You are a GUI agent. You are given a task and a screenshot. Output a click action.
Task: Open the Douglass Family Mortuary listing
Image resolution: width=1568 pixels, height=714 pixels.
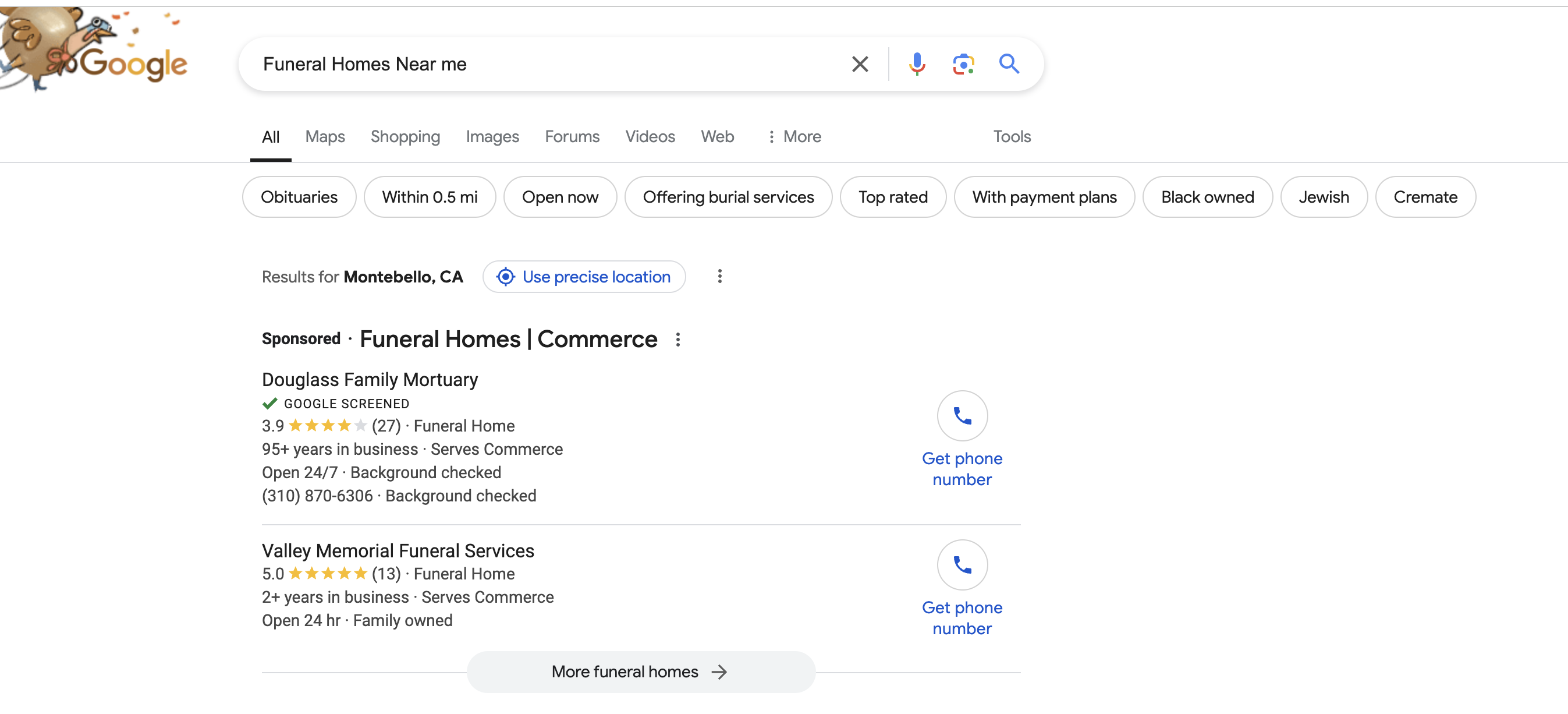point(370,380)
